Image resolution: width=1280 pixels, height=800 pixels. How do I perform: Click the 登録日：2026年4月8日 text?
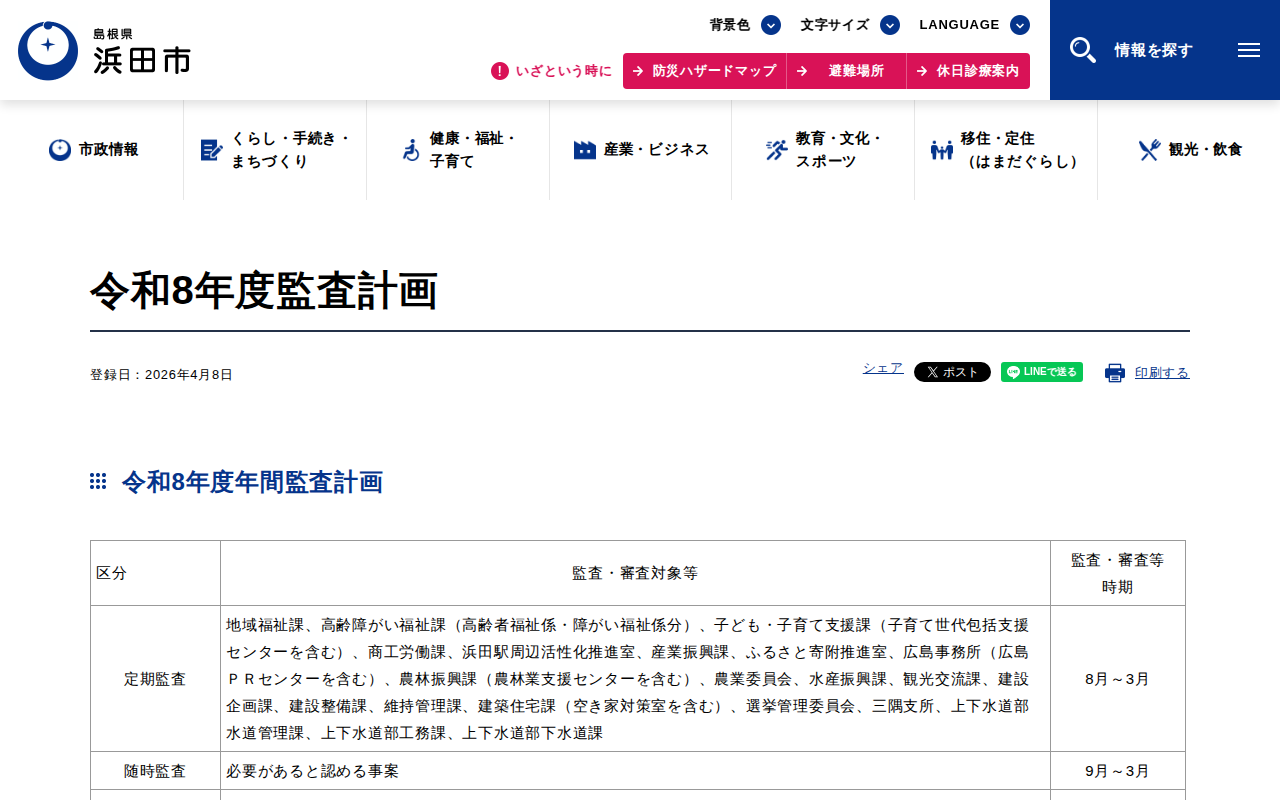(x=161, y=375)
